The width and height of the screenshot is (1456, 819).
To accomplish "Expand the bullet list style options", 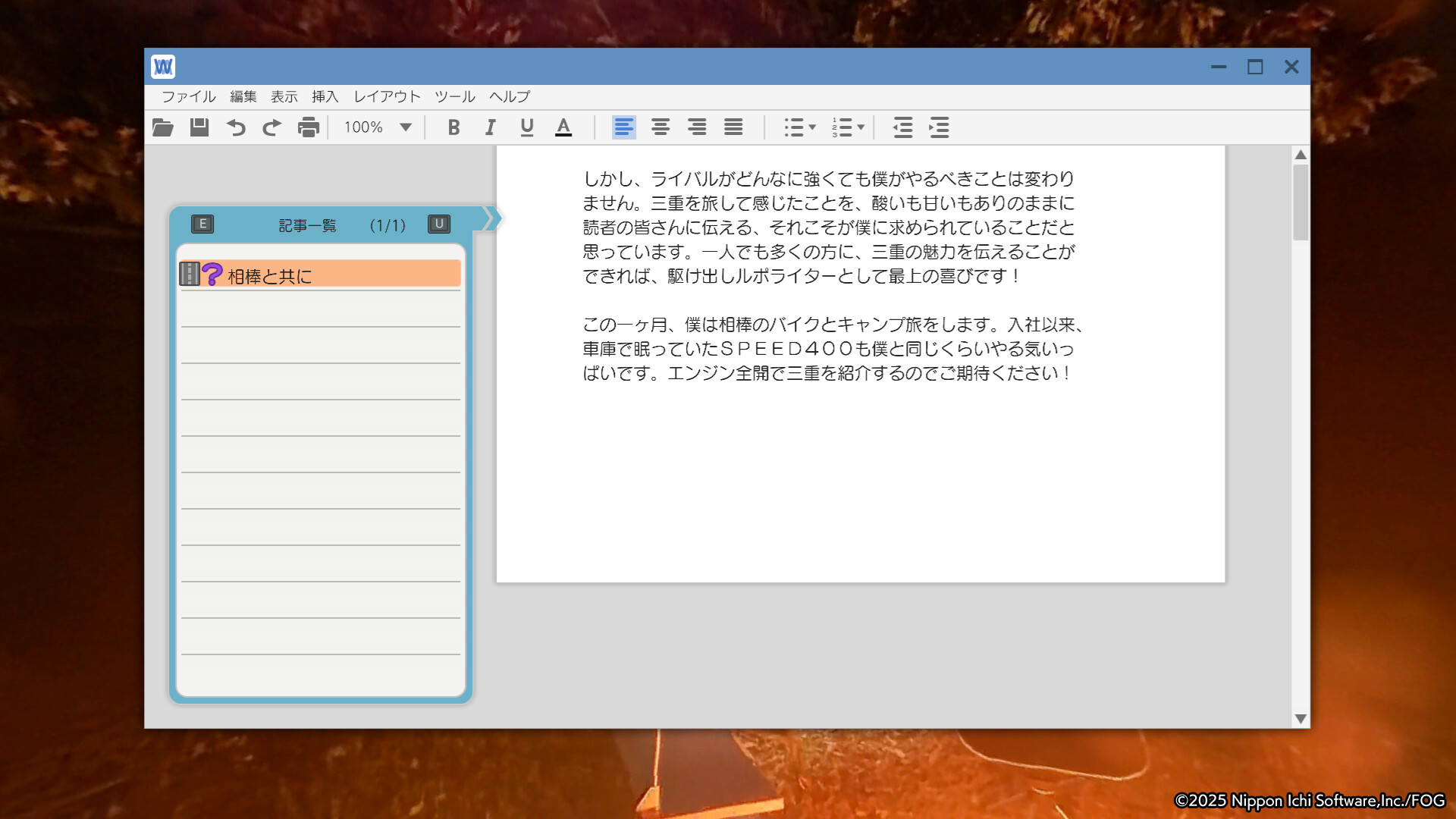I will pyautogui.click(x=812, y=127).
